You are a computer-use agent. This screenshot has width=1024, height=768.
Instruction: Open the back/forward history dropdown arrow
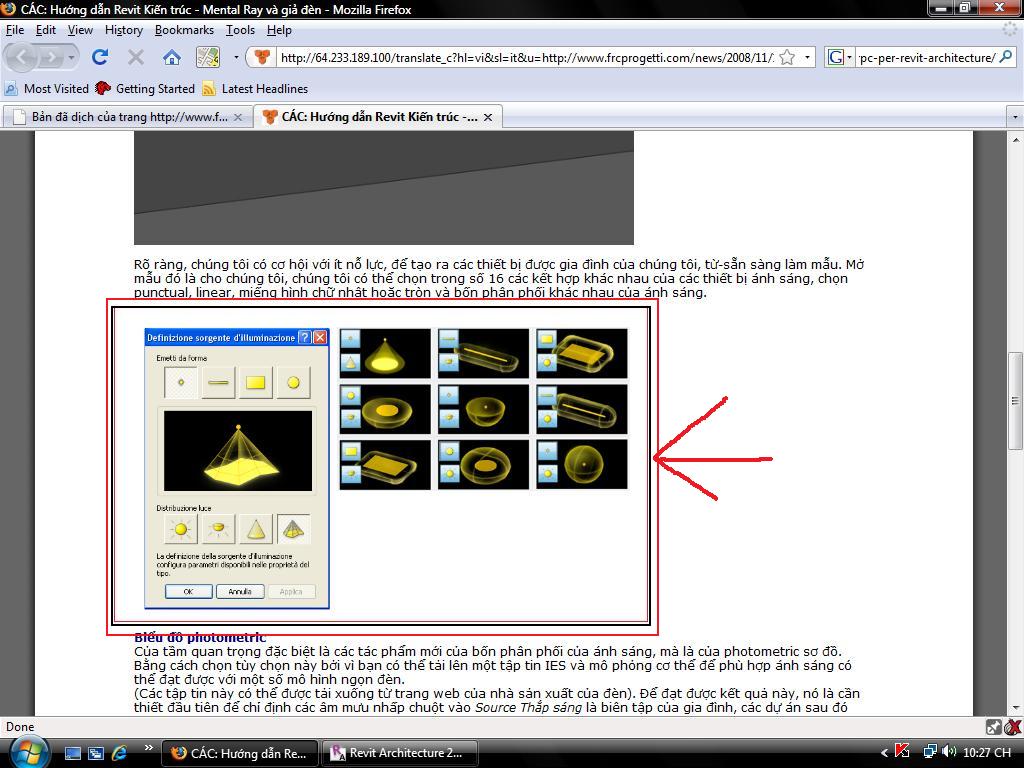coord(71,58)
